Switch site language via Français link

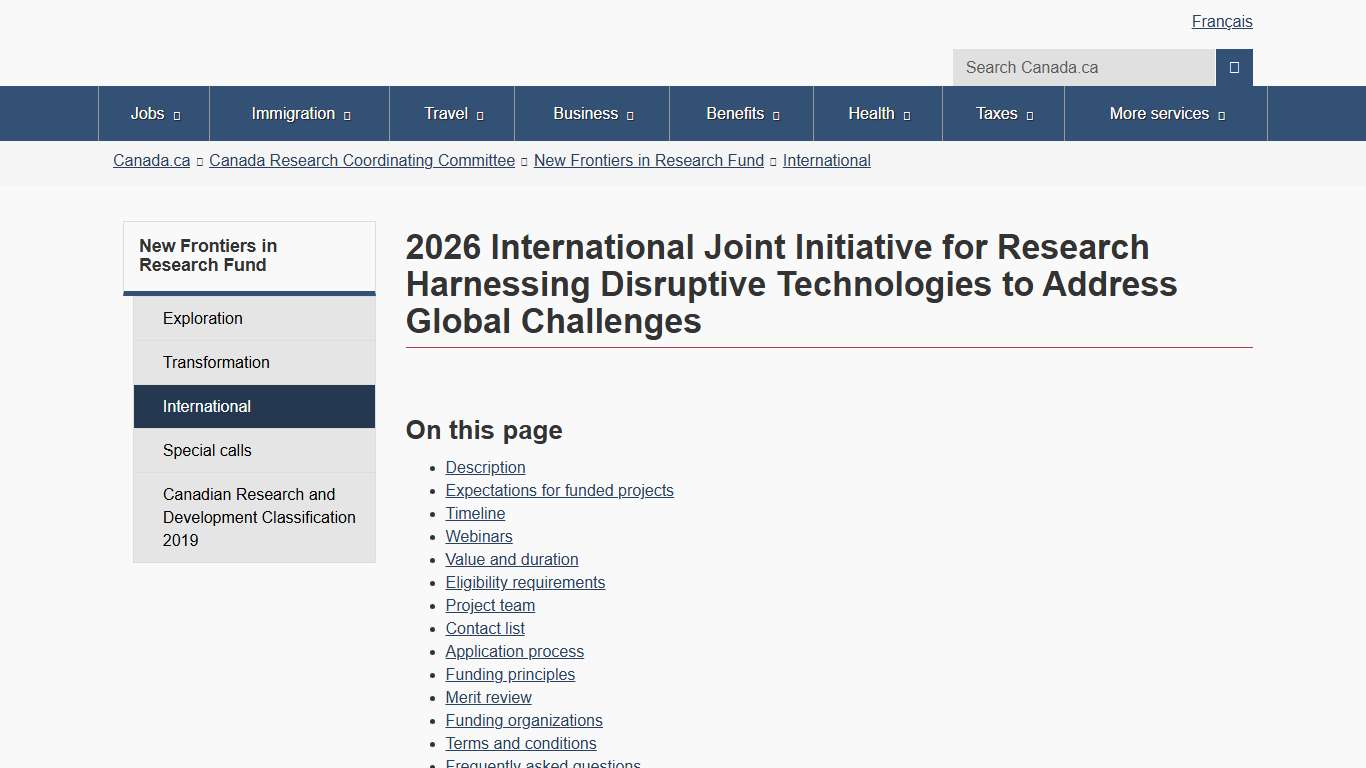(1221, 21)
